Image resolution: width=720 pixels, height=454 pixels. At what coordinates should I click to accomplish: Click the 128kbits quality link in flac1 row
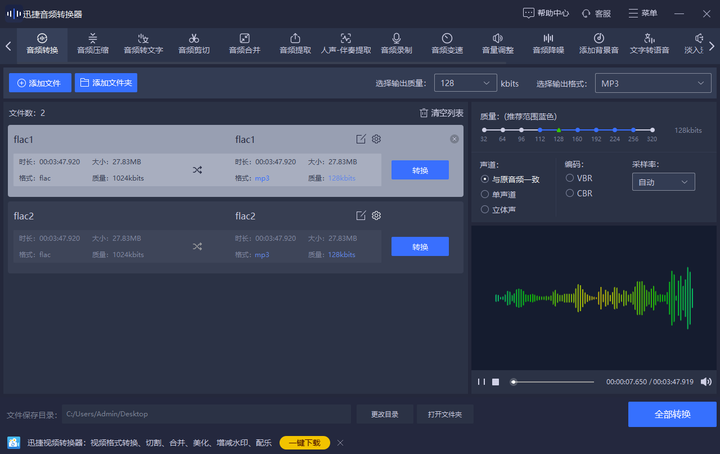point(342,178)
